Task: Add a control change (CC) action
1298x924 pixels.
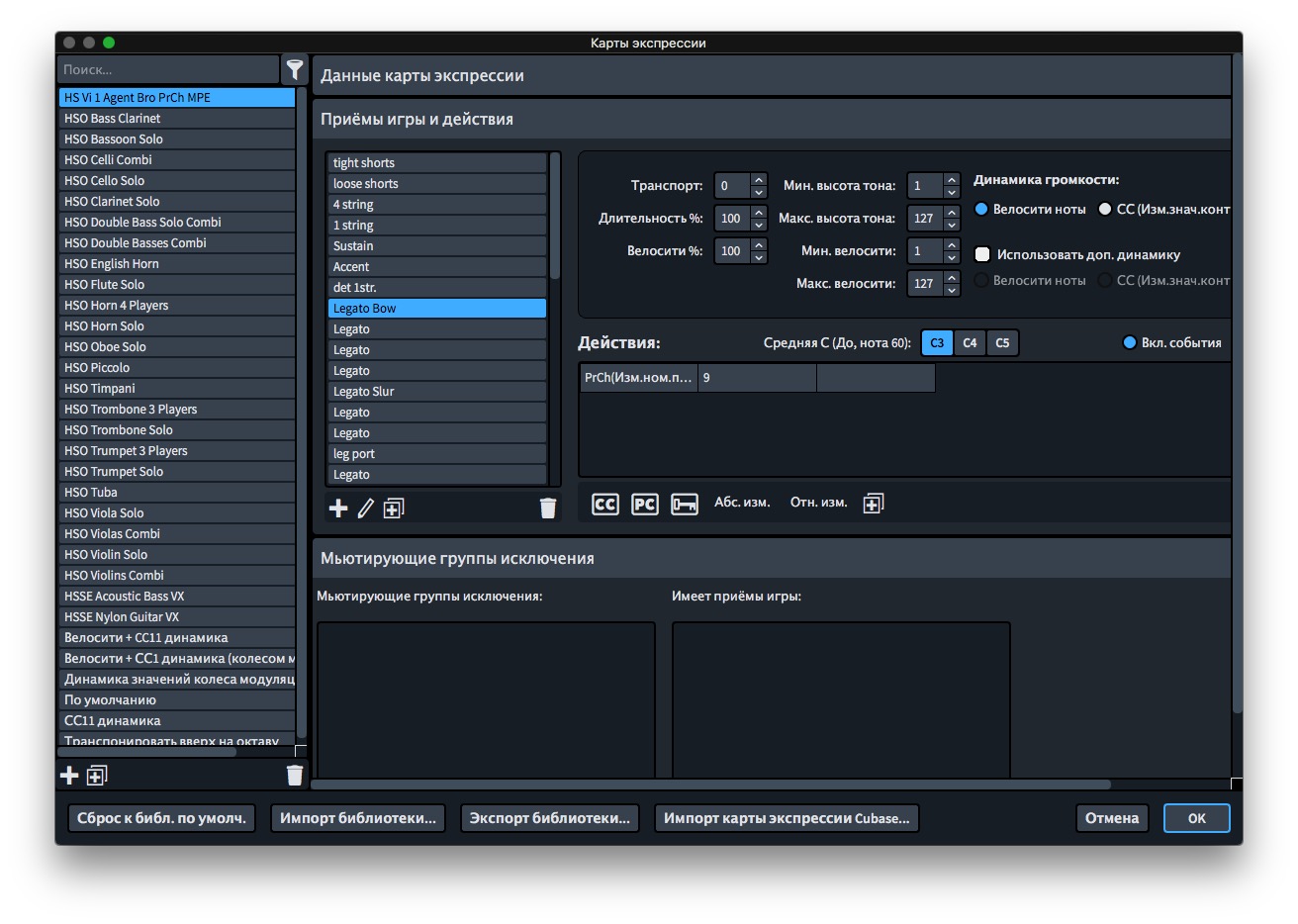Action: pyautogui.click(x=605, y=505)
